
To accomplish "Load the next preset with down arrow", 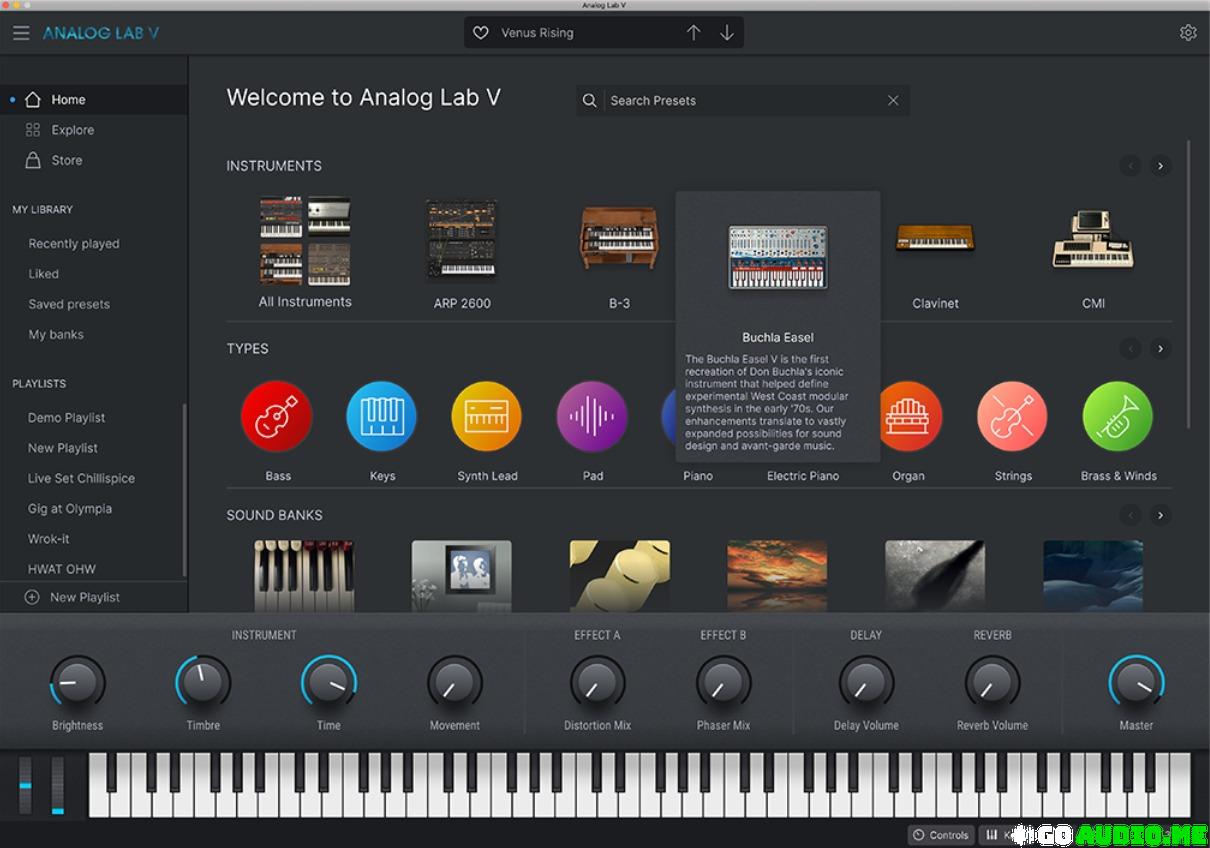I will tap(727, 33).
